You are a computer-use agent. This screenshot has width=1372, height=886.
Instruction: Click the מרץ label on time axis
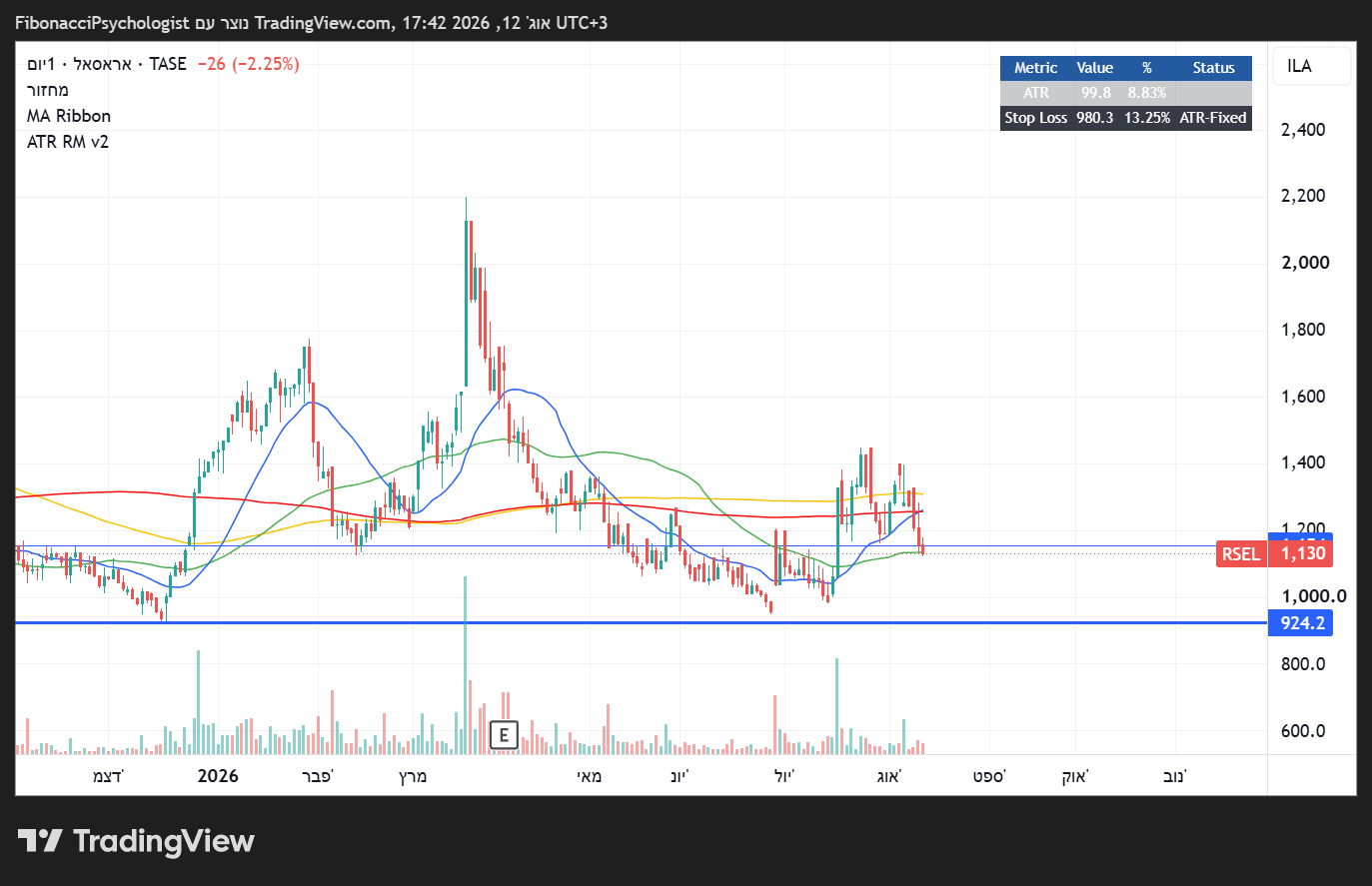(413, 777)
